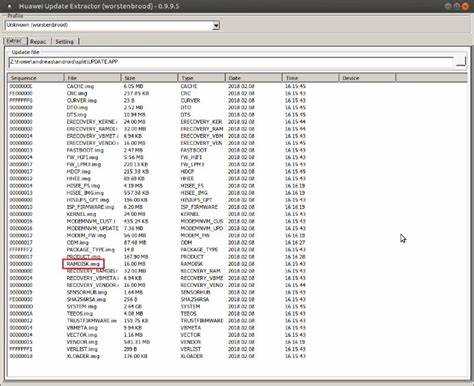474x386 pixels.
Task: Click the browse button beside the Update file path
Action: click(460, 61)
